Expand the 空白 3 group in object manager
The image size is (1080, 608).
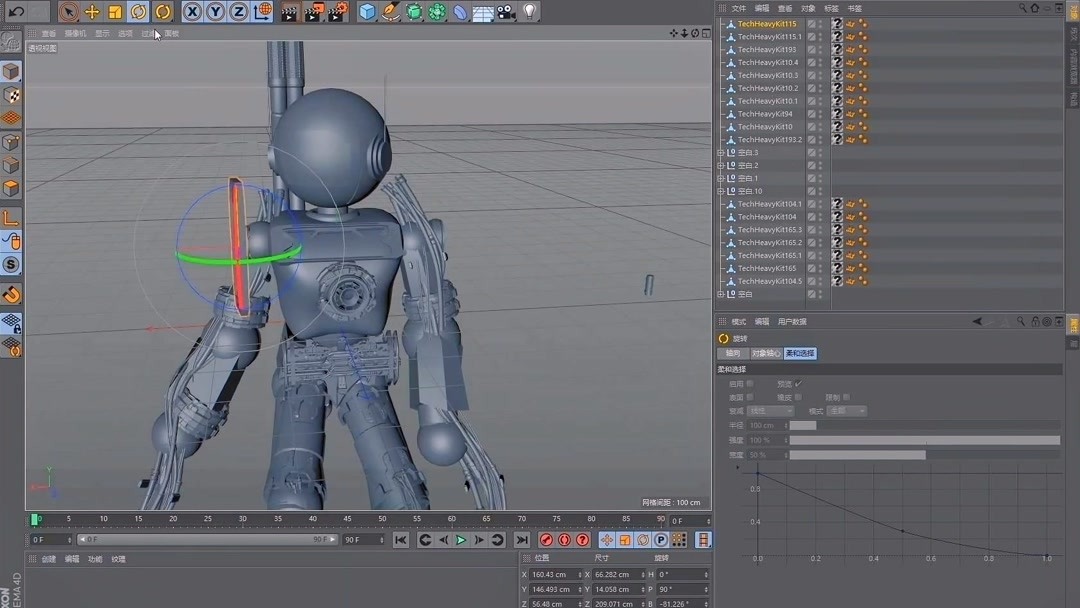[721, 152]
